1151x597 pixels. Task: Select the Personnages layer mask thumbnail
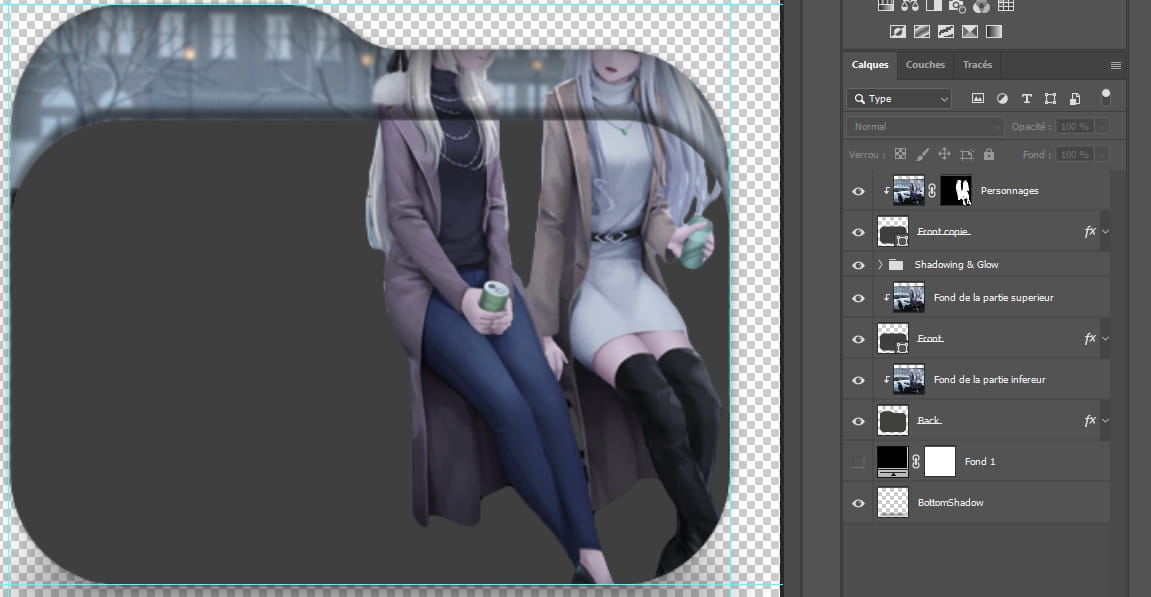point(956,191)
